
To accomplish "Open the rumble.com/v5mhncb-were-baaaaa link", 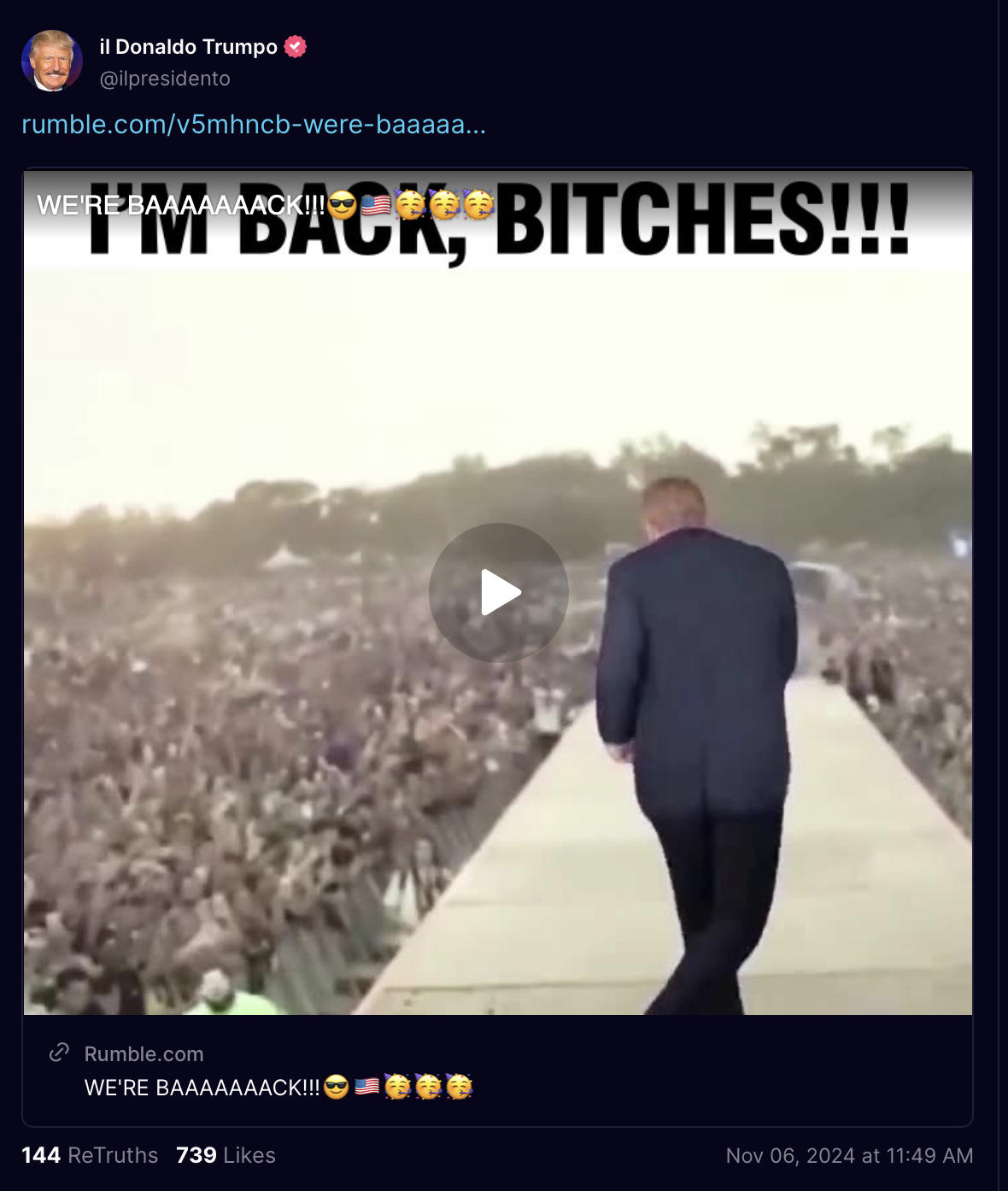I will (254, 125).
